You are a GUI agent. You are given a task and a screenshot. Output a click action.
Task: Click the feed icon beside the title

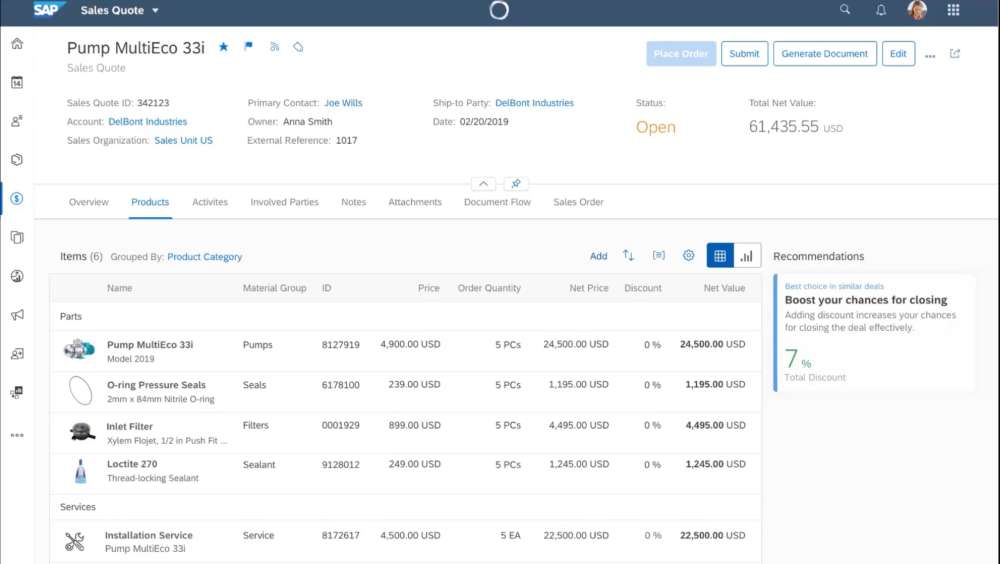pos(274,47)
